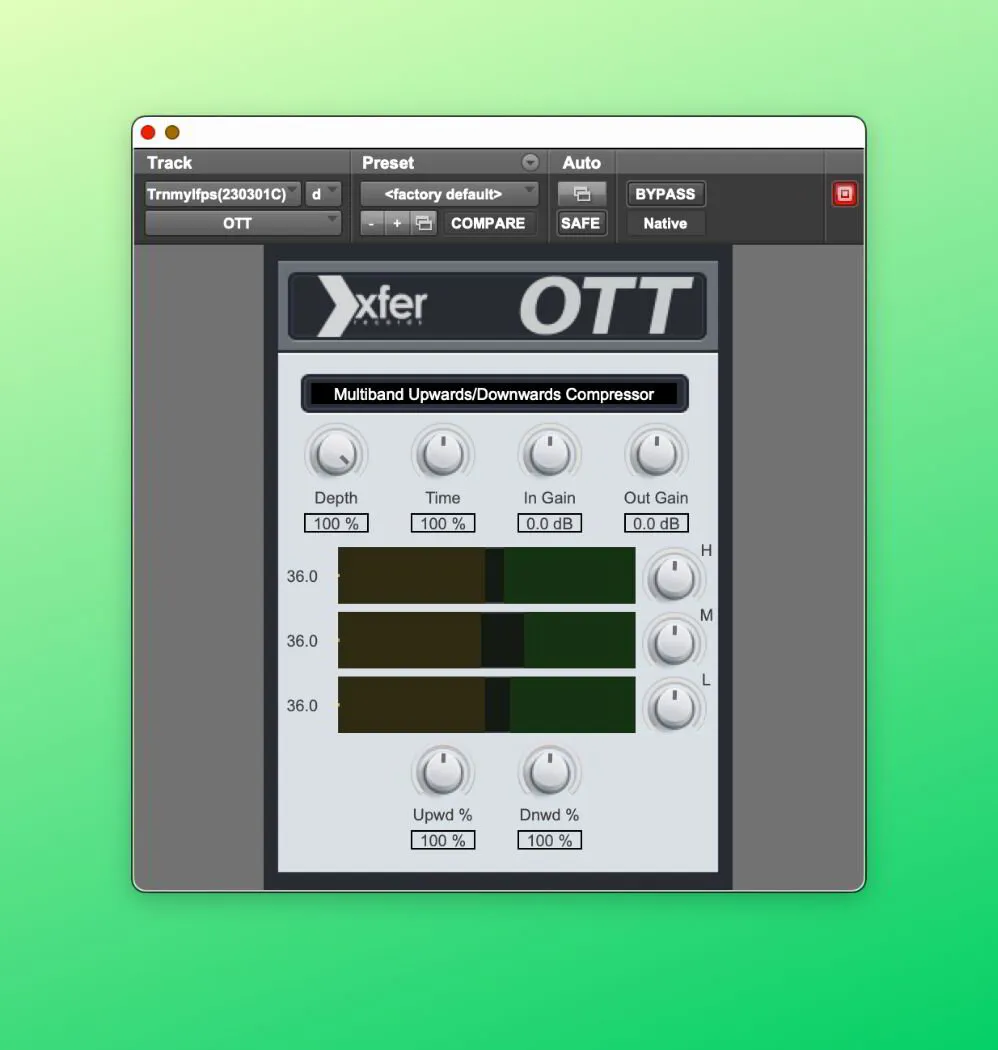
Task: Open the factory default preset dropdown
Action: 449,194
